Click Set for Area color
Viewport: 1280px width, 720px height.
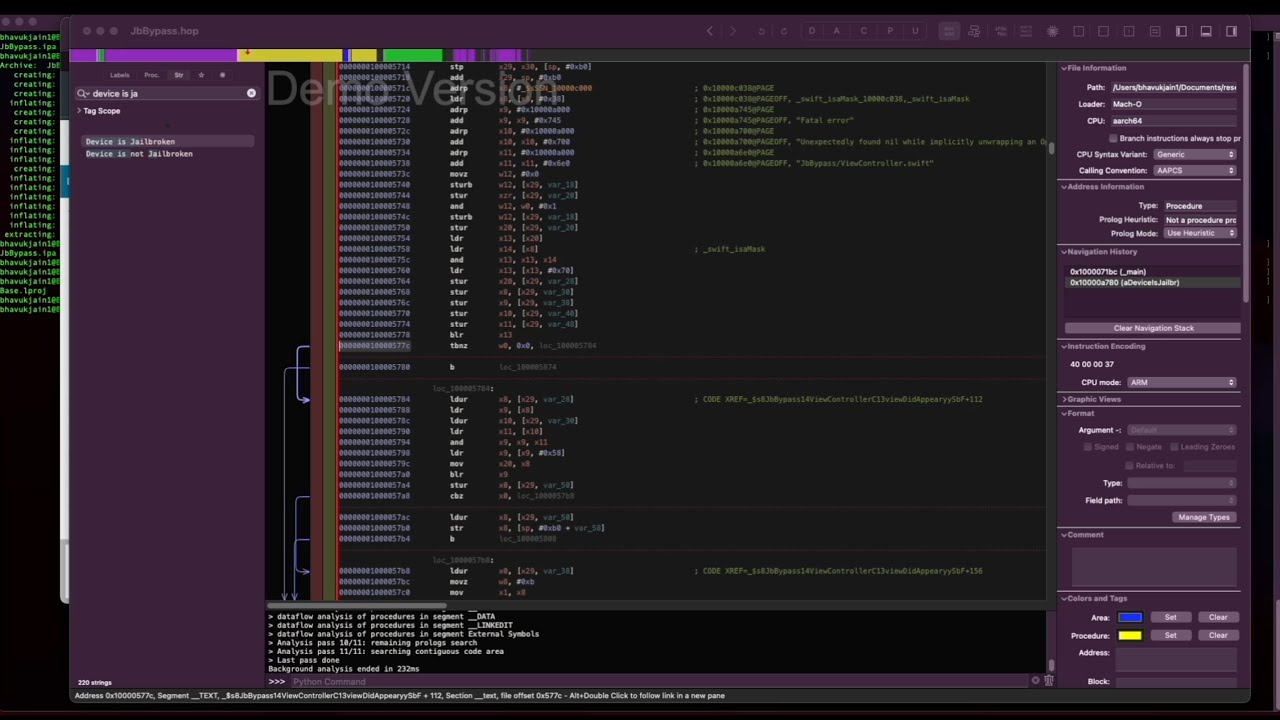click(x=1170, y=617)
